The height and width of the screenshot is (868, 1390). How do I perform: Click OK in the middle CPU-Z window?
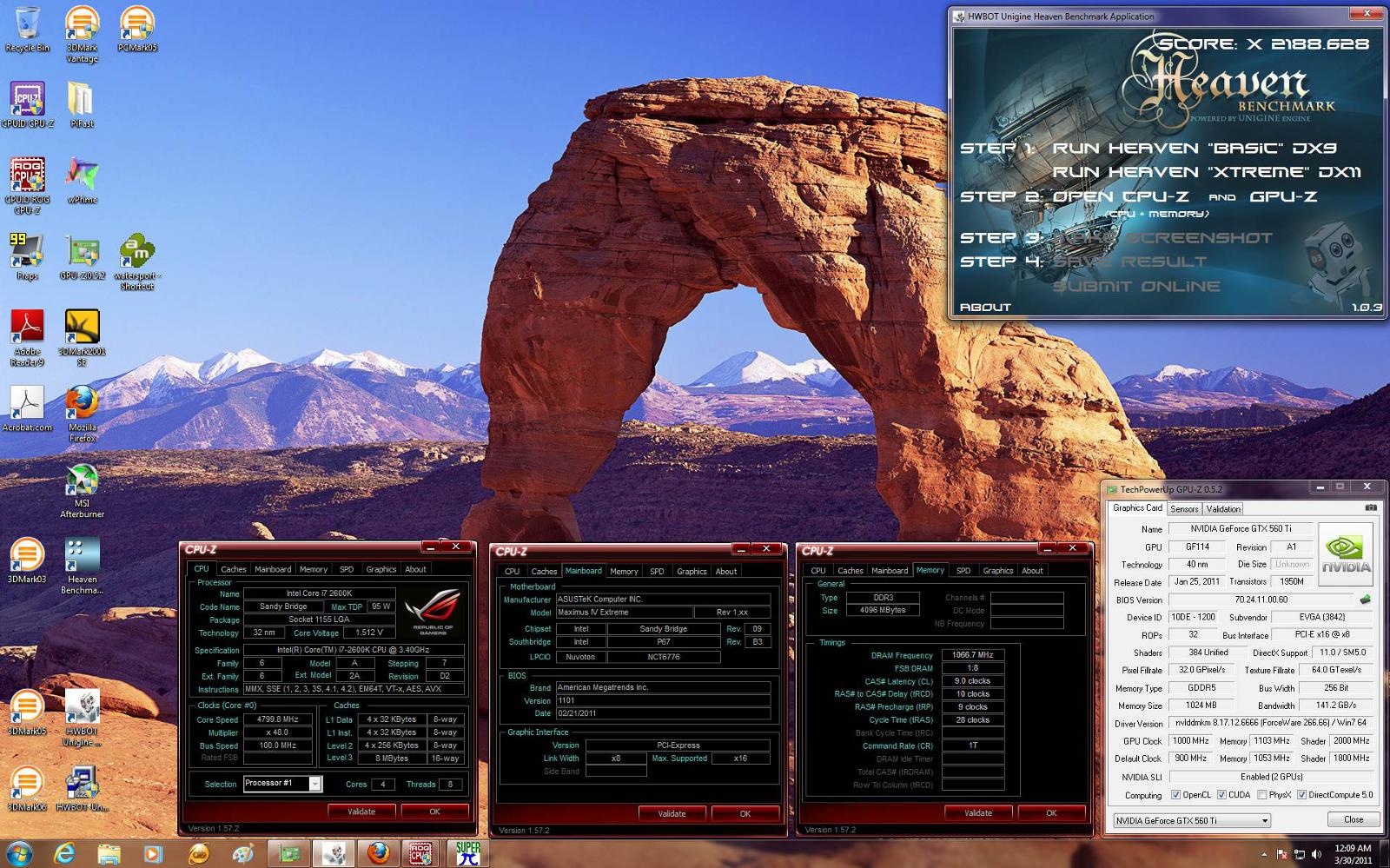pyautogui.click(x=745, y=813)
